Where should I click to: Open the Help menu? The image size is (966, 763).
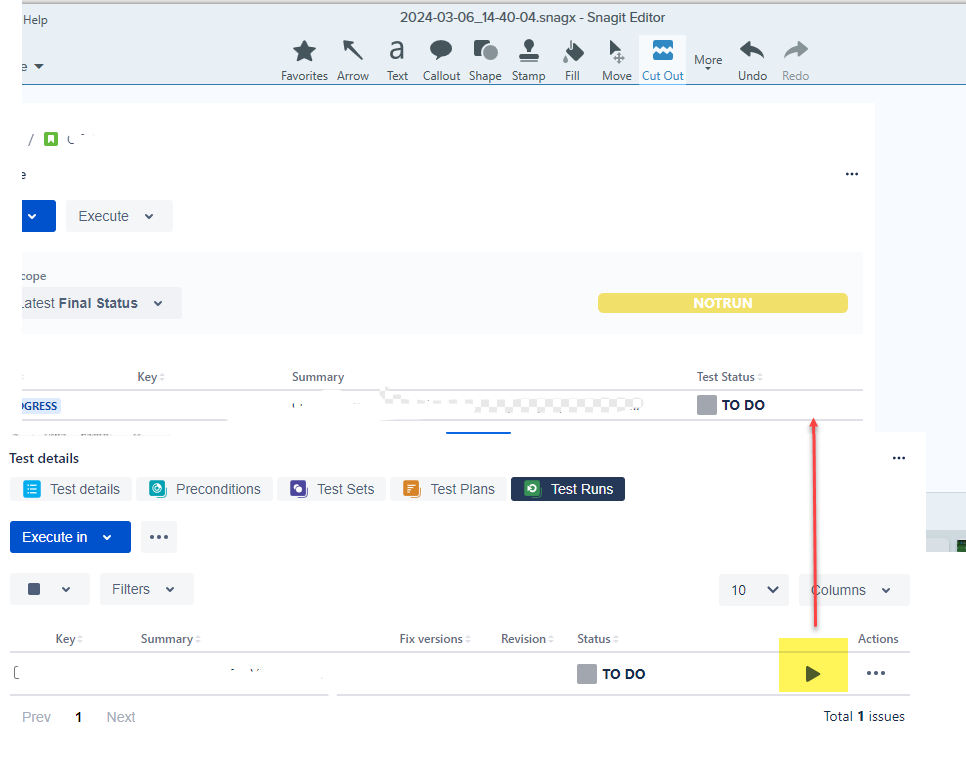35,20
